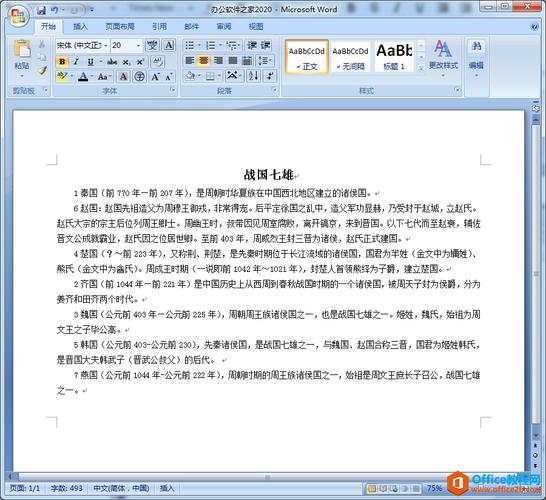Switch to the 页面布局 tab

(119, 26)
